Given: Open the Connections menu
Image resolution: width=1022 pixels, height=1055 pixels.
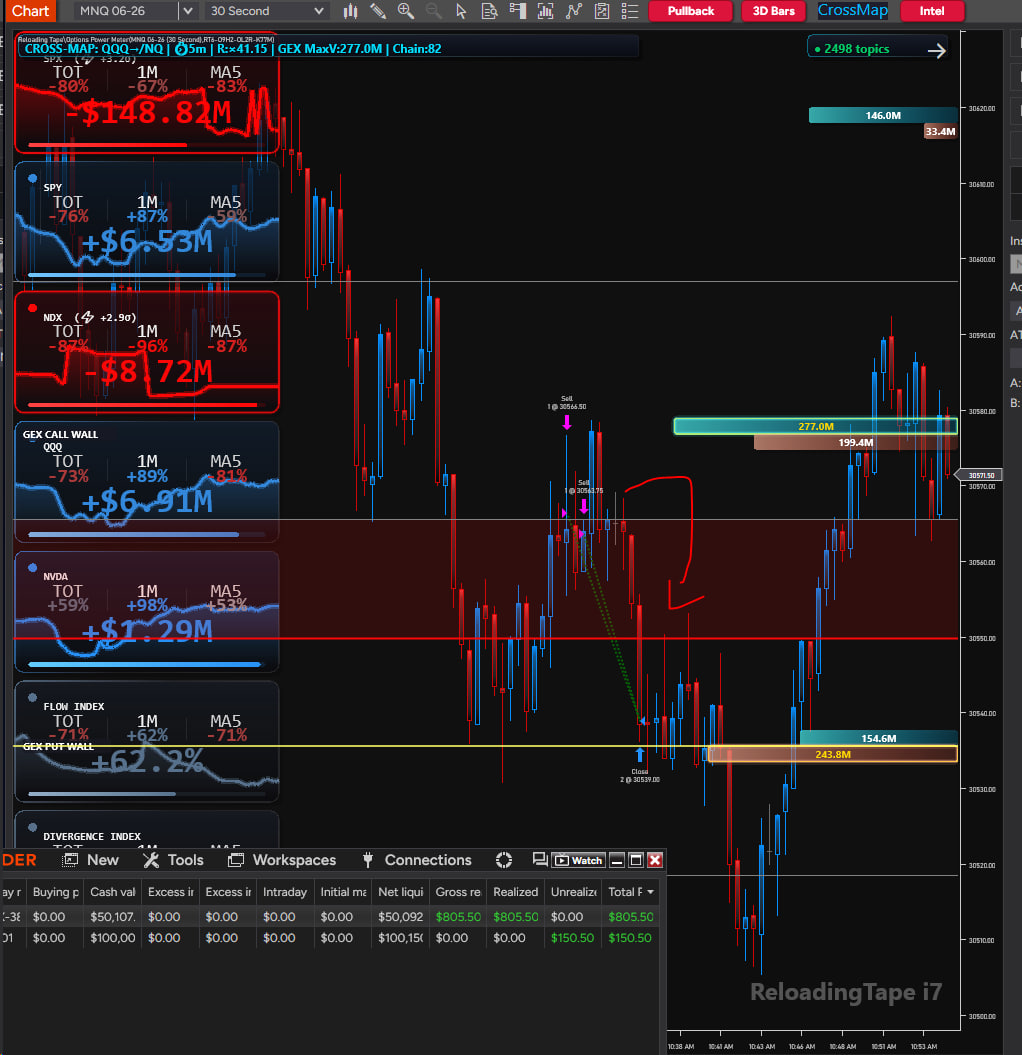Looking at the screenshot, I should click(x=428, y=860).
